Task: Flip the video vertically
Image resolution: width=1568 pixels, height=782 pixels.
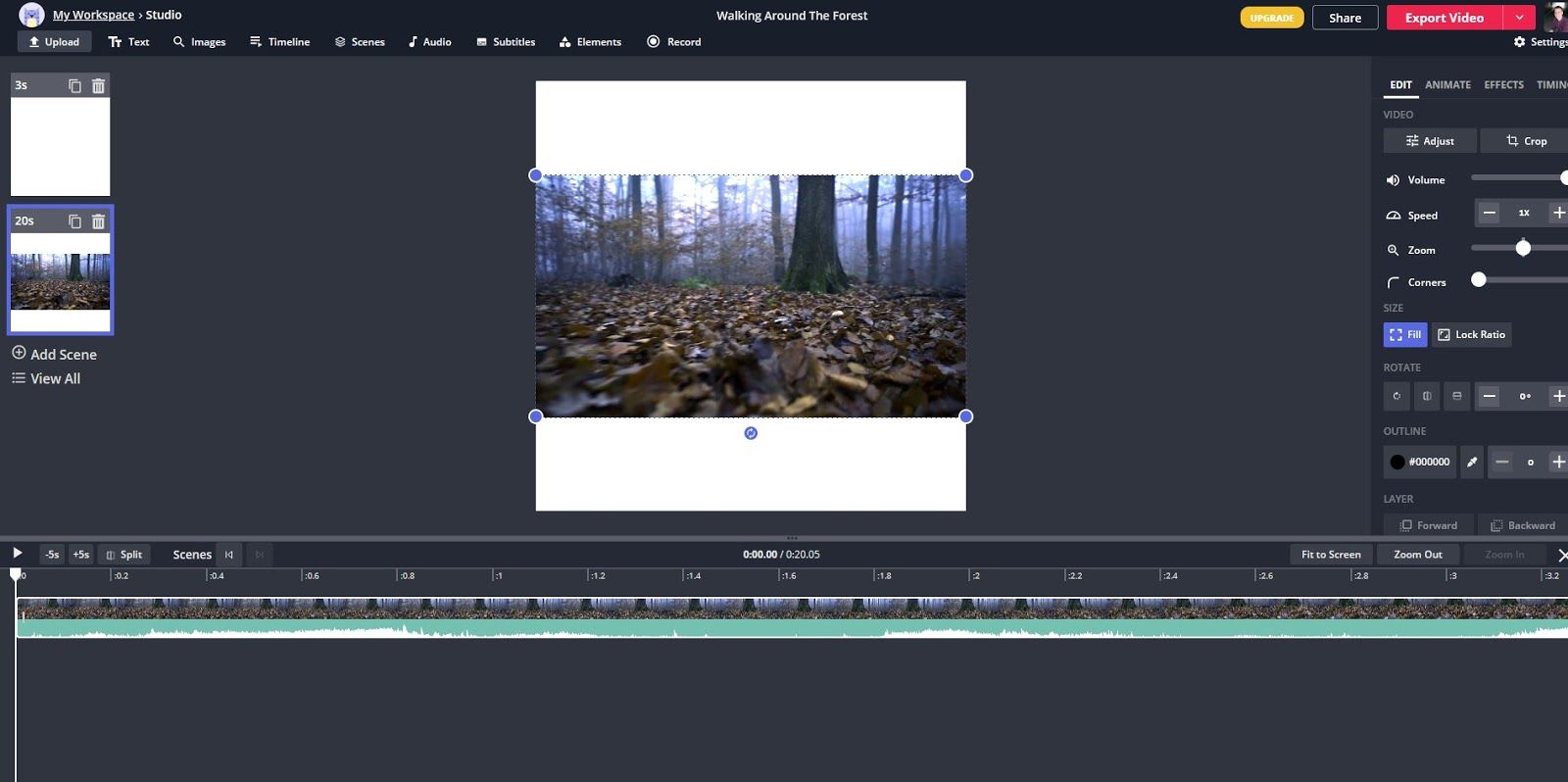Action: pos(1457,396)
